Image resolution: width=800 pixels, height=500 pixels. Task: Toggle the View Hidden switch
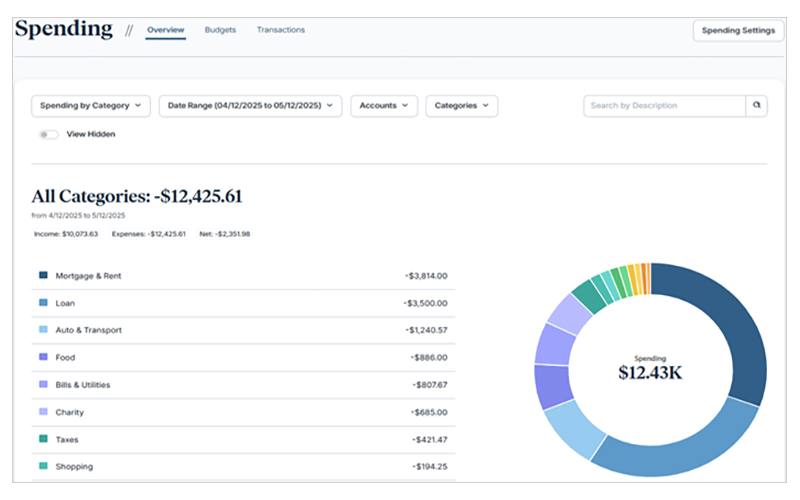pos(48,134)
